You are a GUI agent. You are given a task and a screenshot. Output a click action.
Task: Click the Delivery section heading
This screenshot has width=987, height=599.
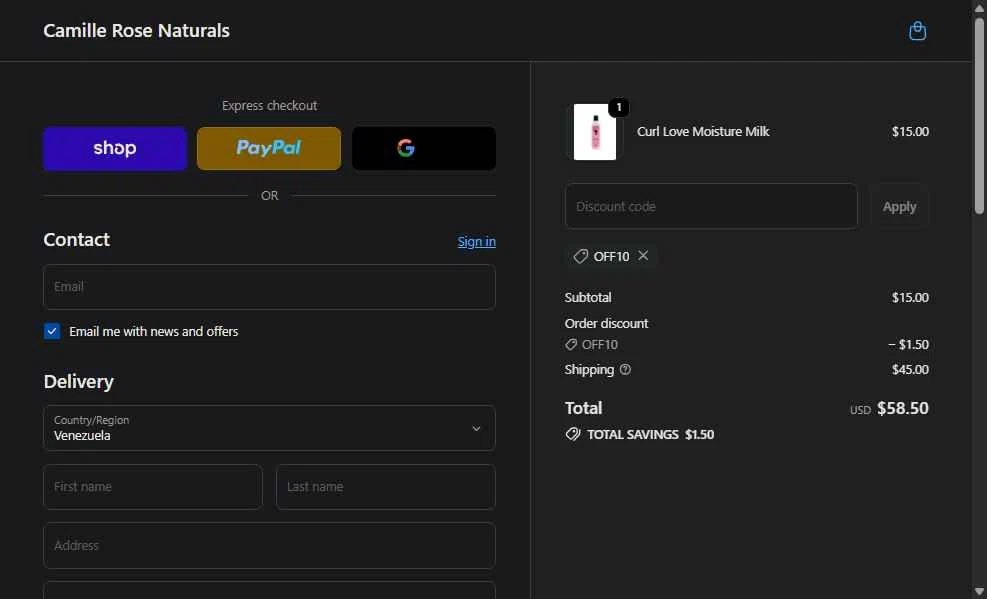(x=79, y=381)
